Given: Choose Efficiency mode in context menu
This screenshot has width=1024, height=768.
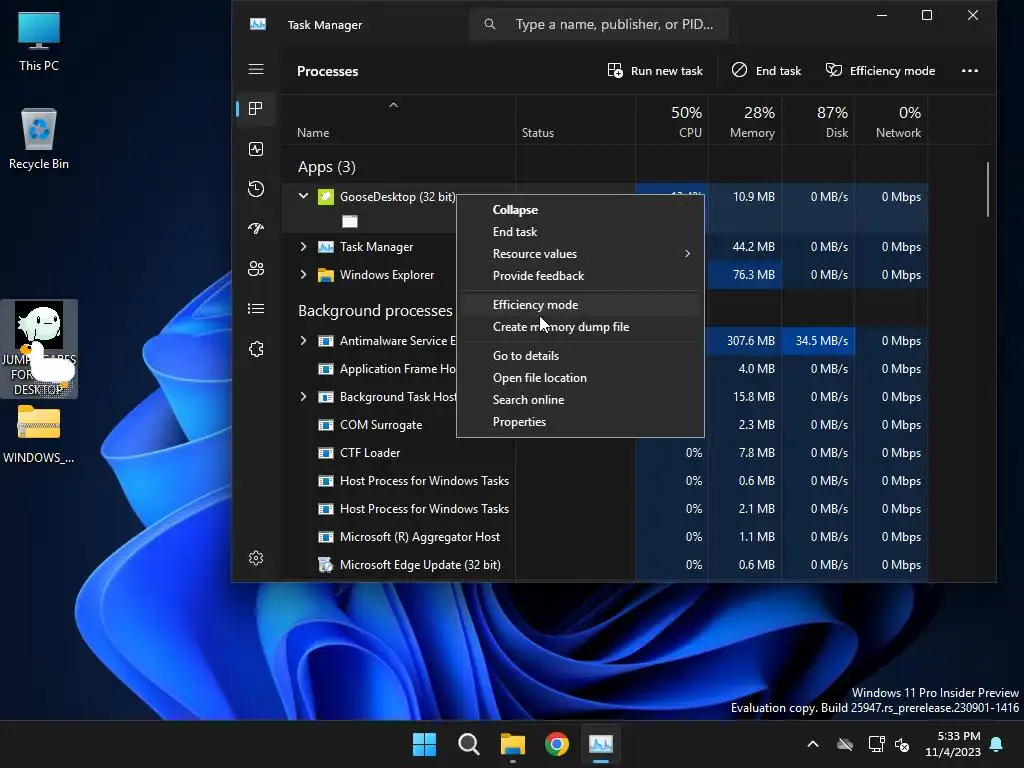Looking at the screenshot, I should [x=580, y=305].
